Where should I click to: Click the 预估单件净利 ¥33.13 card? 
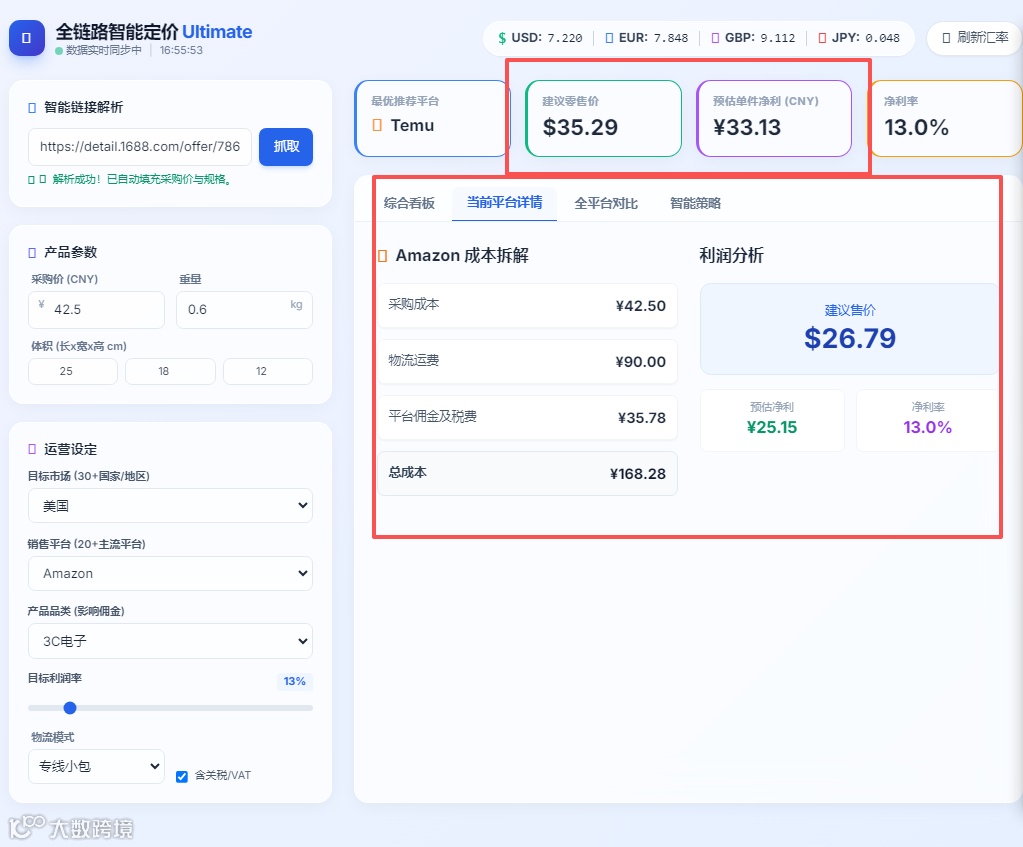pyautogui.click(x=774, y=118)
